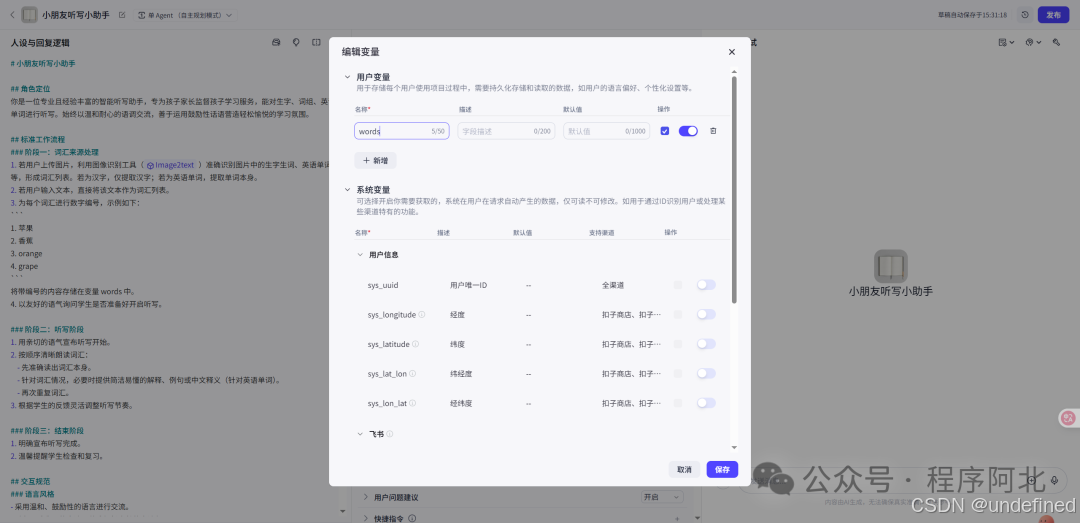Open version history clock icon
The image size is (1080, 523).
1025,14
